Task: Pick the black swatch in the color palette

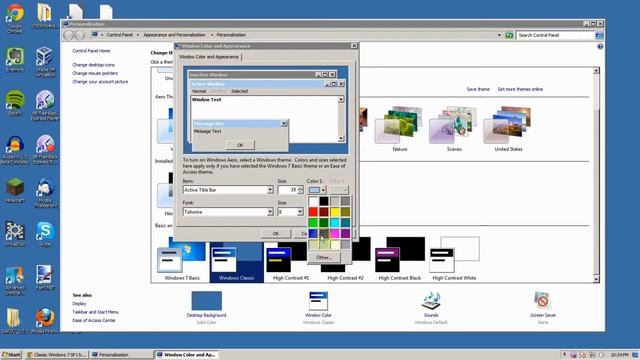Action: [x=324, y=201]
